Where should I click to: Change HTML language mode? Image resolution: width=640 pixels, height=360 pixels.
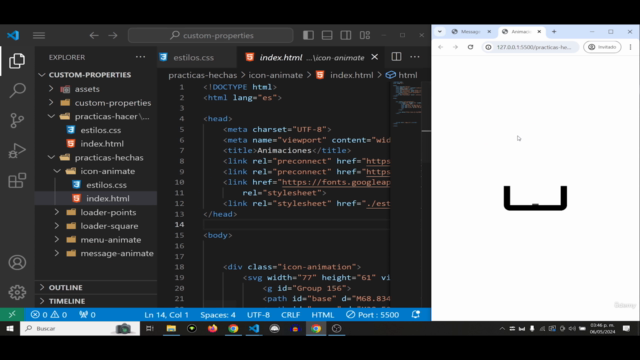322,315
